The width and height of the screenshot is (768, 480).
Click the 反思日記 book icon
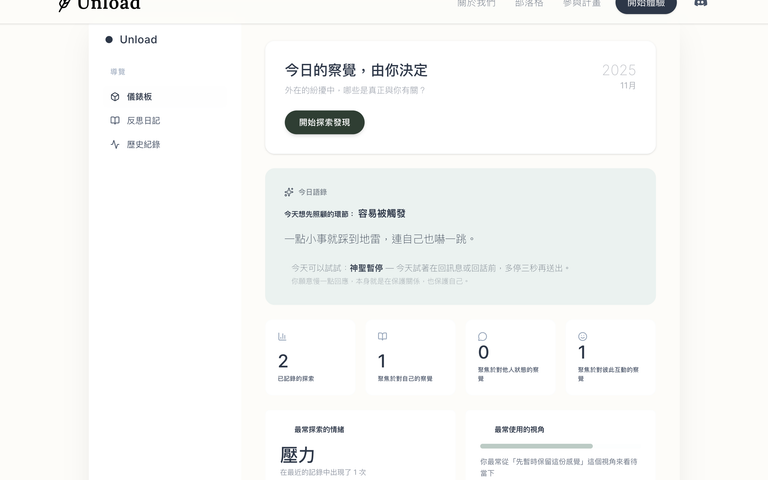click(115, 121)
